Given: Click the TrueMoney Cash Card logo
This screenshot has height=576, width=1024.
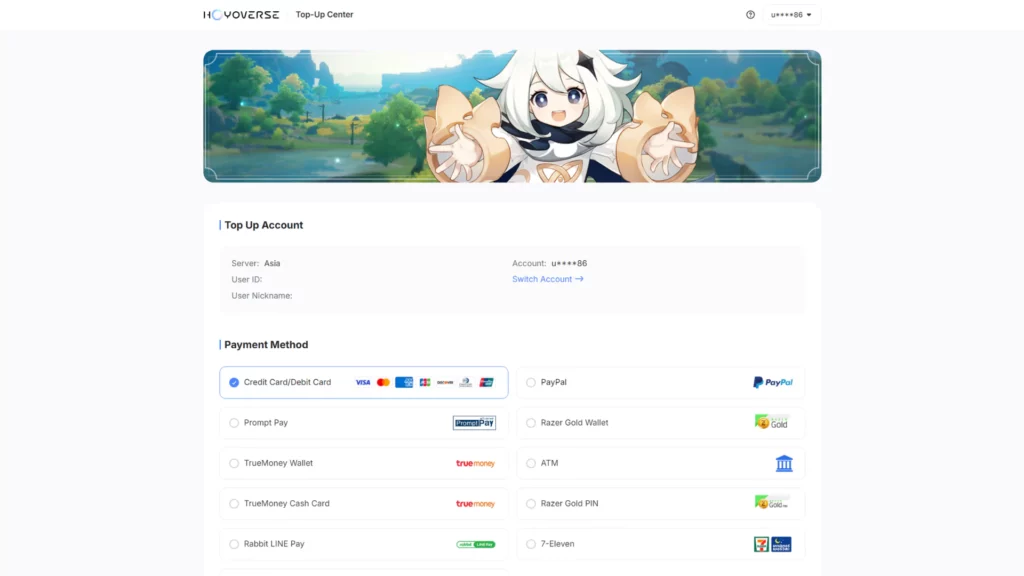Looking at the screenshot, I should [475, 504].
